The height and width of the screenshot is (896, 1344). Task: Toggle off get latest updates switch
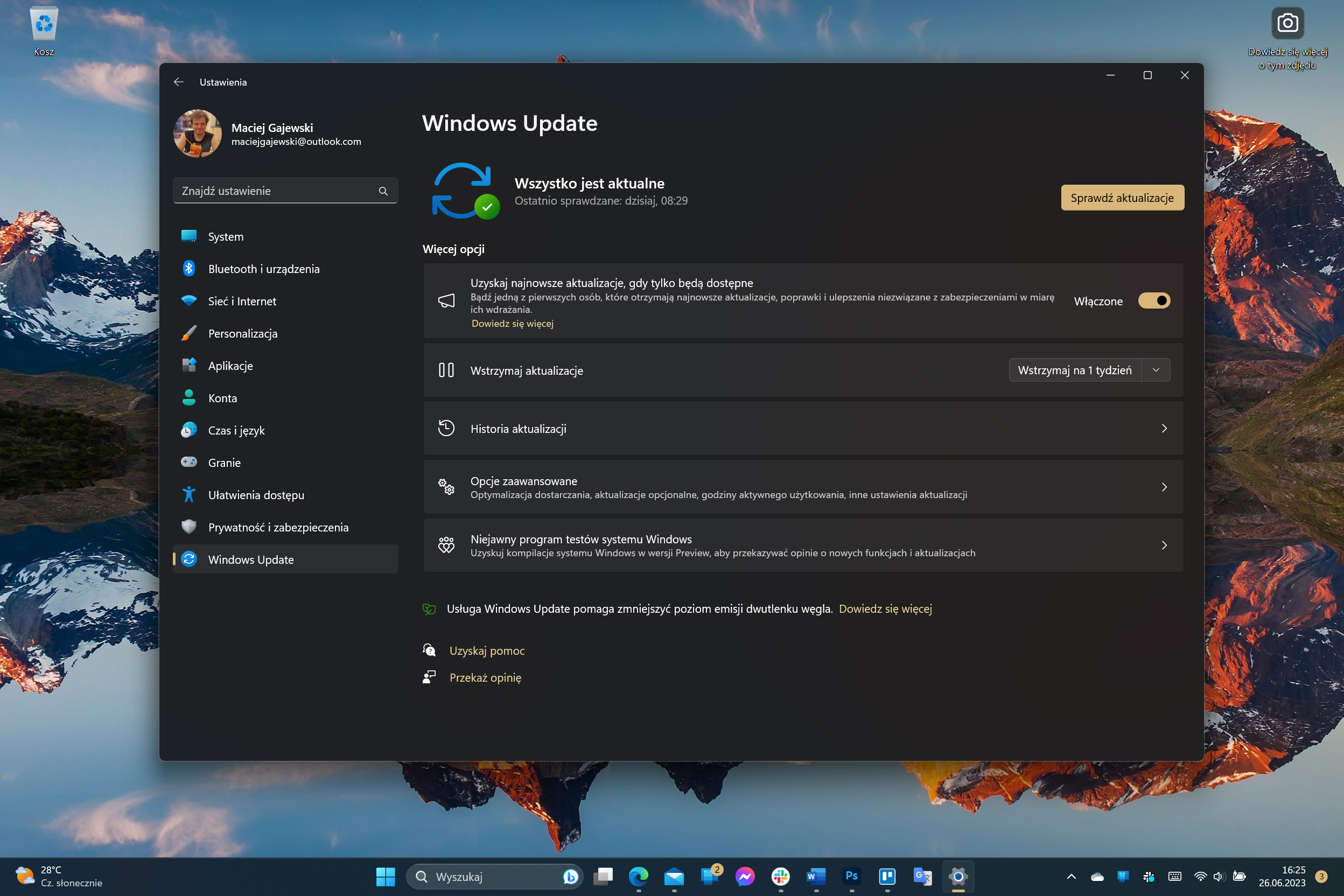1154,300
